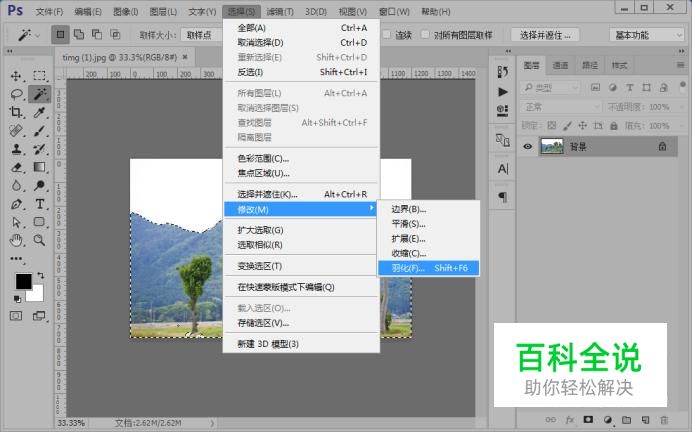Toggle layer filtering switch on Layers panel

click(x=682, y=85)
